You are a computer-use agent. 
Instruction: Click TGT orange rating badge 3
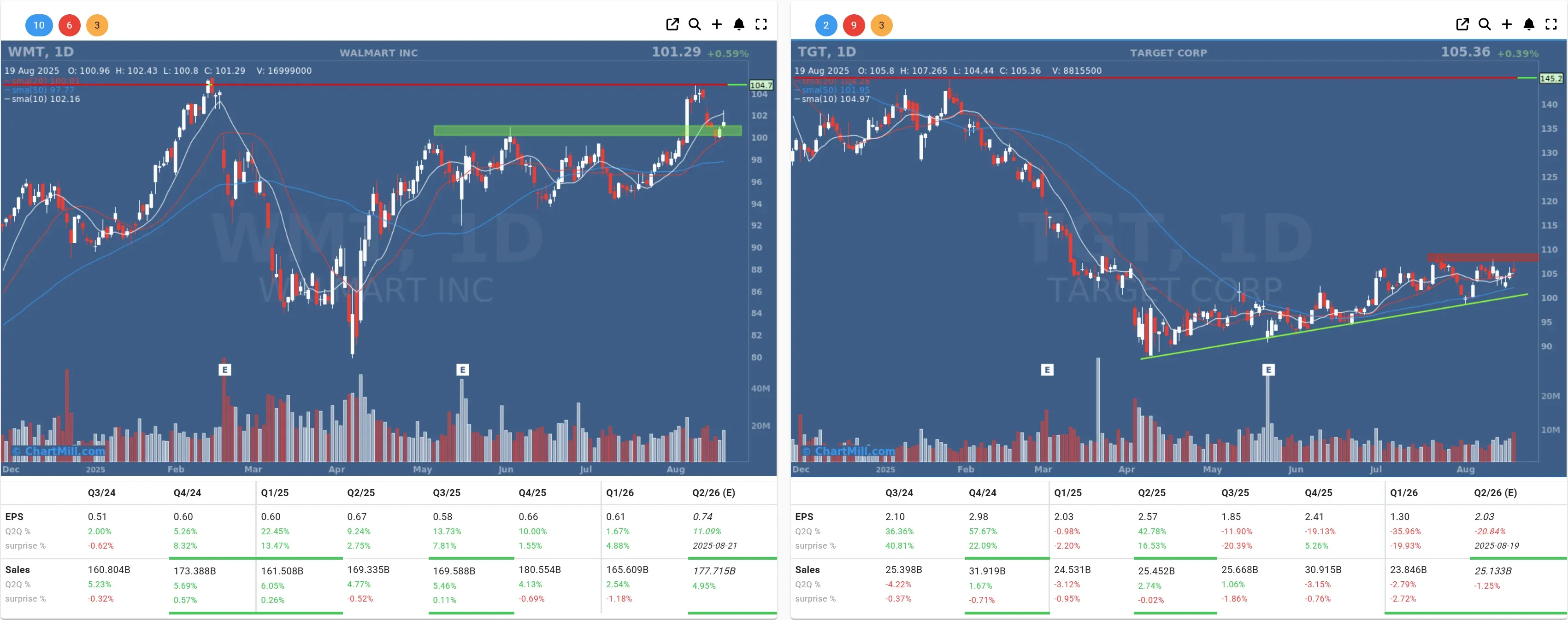coord(881,25)
